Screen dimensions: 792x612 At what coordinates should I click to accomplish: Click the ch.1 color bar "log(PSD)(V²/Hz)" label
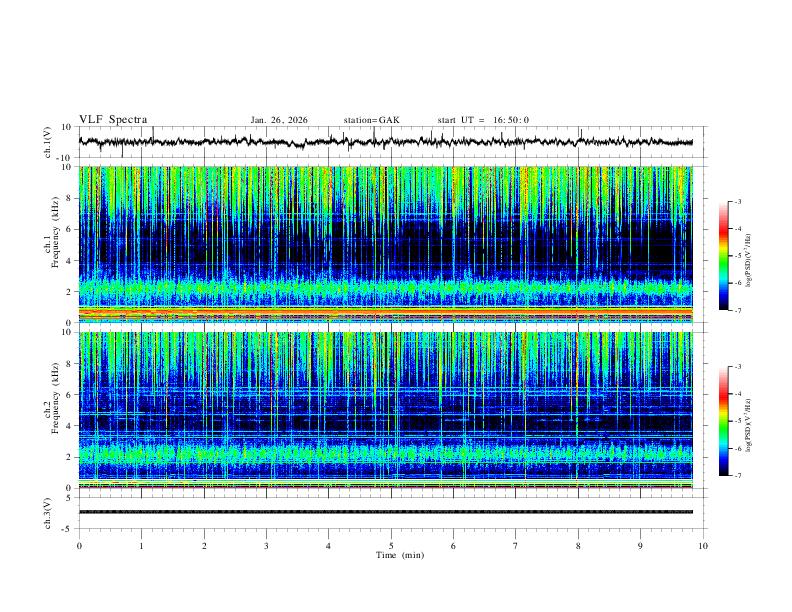[748, 260]
